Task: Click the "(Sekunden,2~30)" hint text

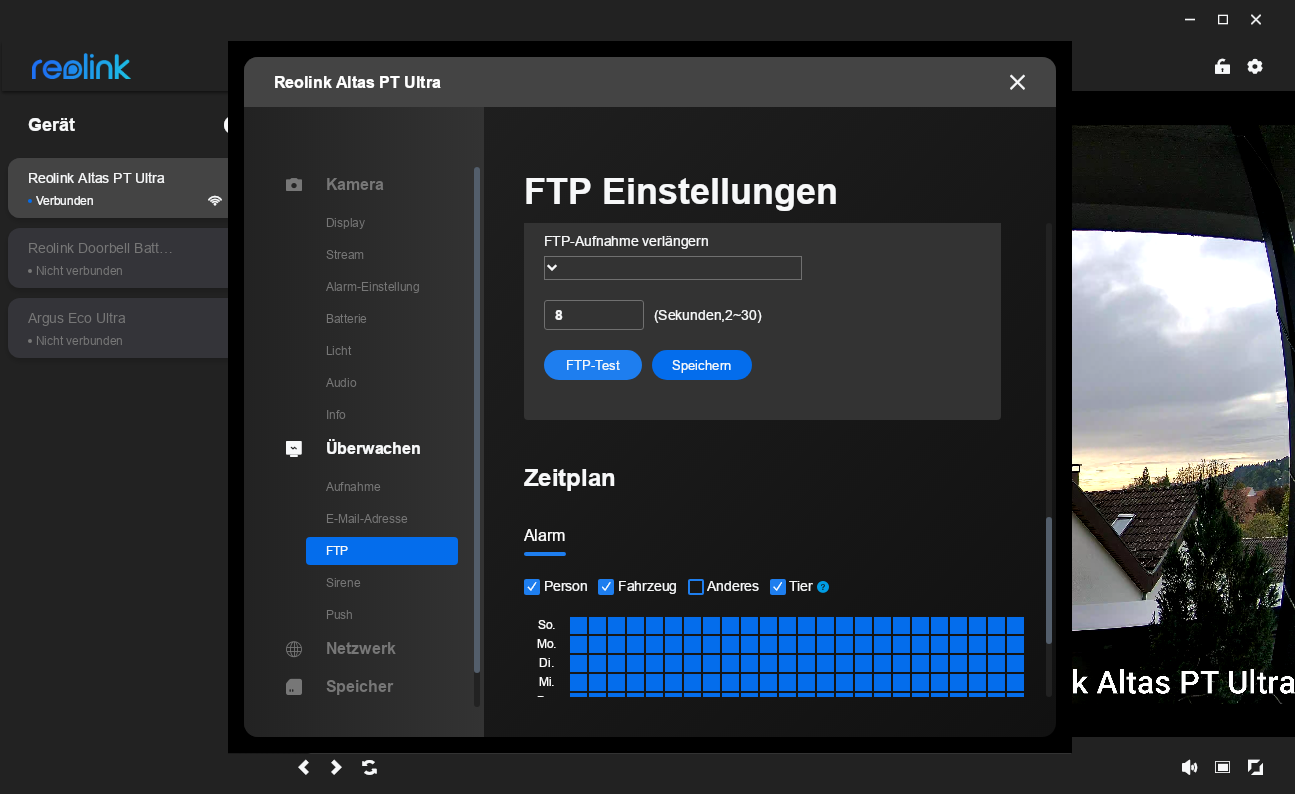Action: [x=708, y=315]
